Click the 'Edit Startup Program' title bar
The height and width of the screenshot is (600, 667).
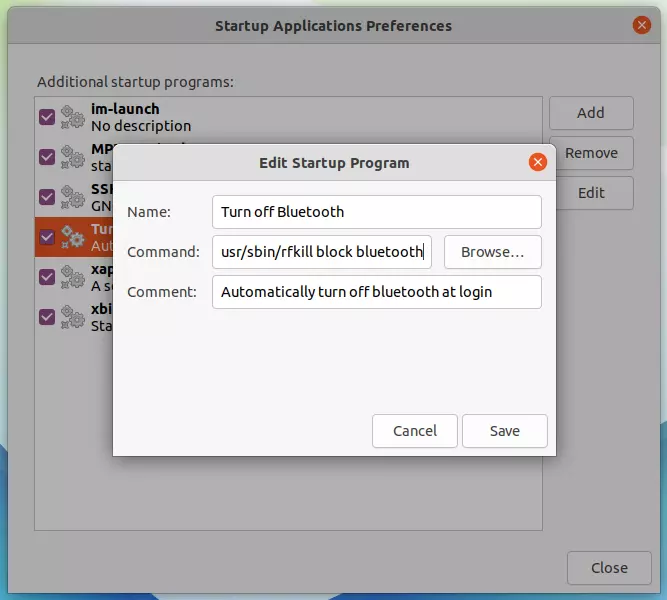click(334, 163)
